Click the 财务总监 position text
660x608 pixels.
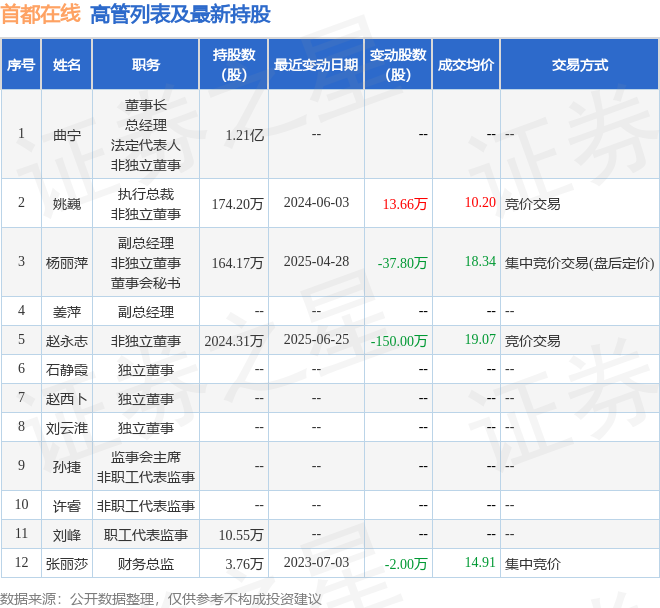tap(146, 564)
